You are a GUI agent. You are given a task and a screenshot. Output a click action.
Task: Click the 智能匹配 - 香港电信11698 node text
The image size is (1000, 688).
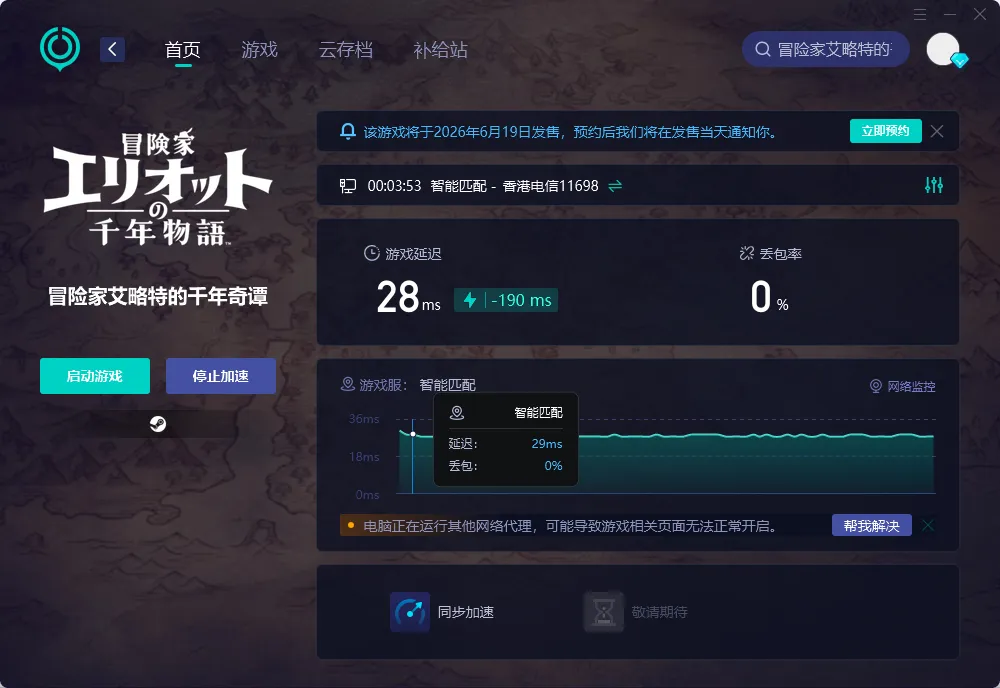tap(514, 186)
